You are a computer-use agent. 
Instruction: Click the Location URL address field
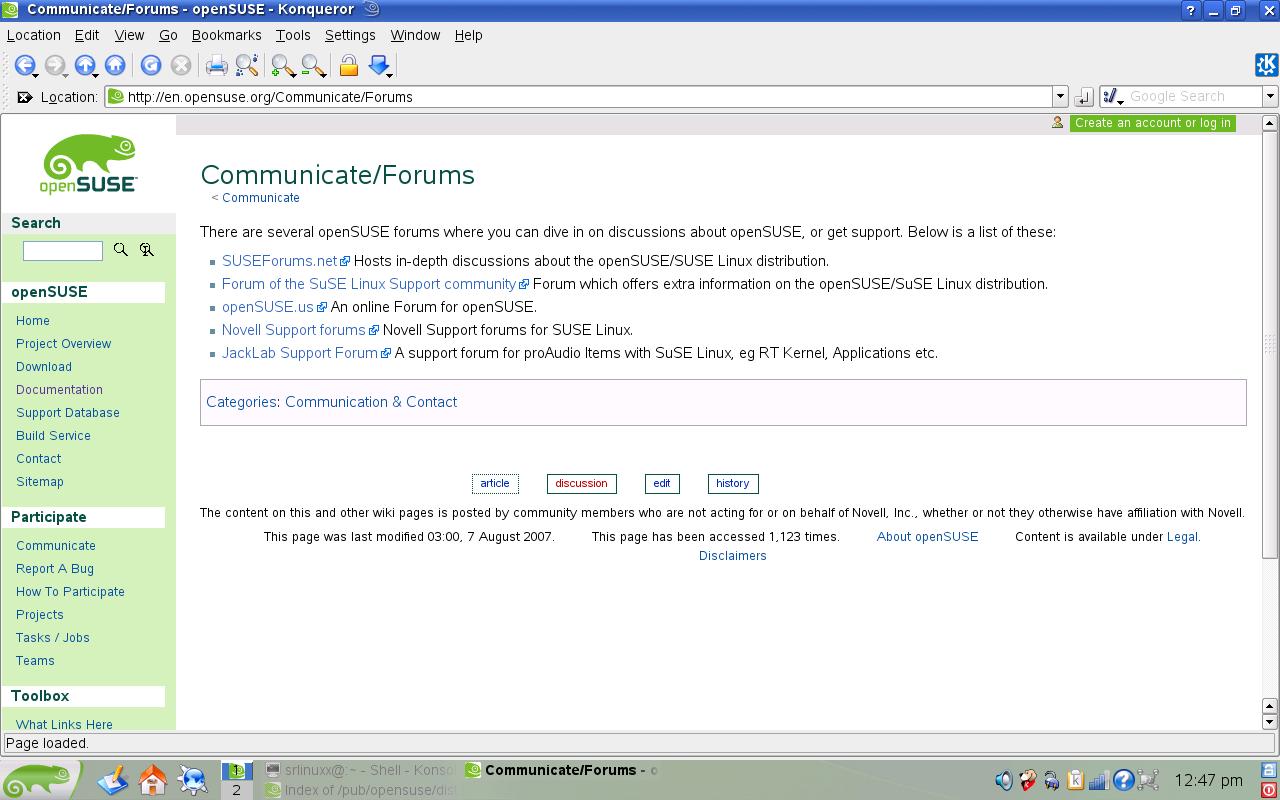pyautogui.click(x=580, y=97)
